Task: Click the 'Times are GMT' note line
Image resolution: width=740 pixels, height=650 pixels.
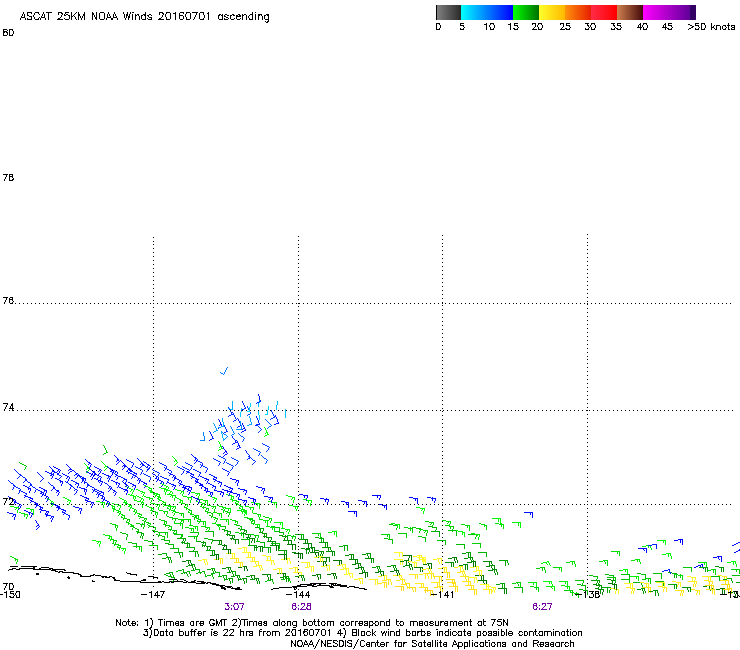Action: (x=312, y=623)
